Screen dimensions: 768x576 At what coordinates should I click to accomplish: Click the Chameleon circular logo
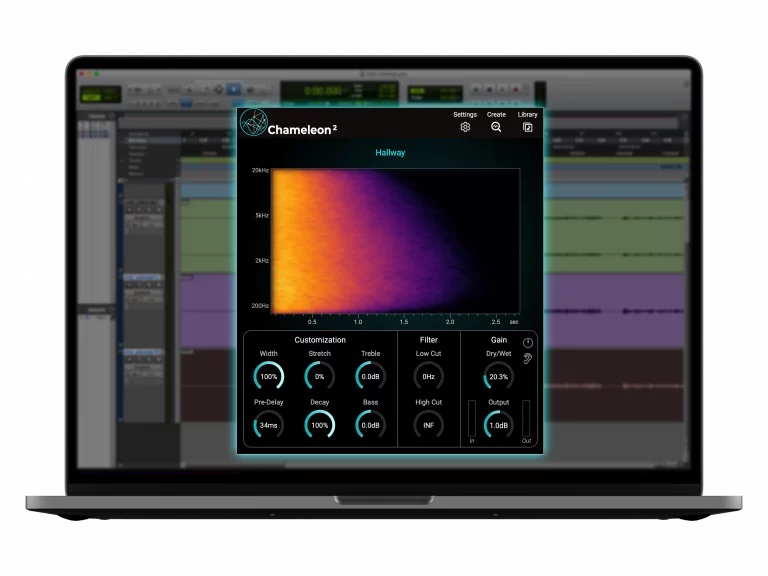(254, 122)
